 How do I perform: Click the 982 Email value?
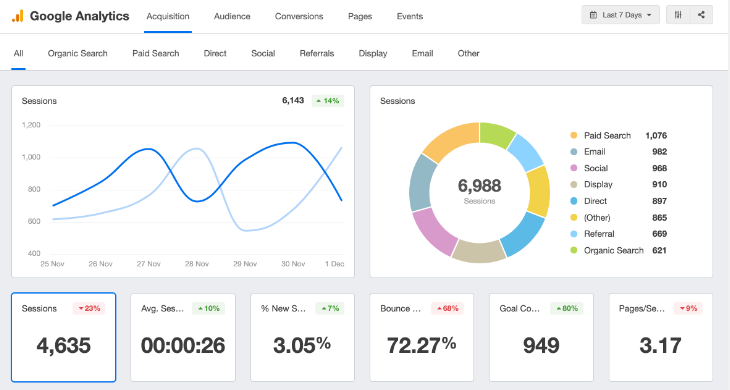pos(659,152)
